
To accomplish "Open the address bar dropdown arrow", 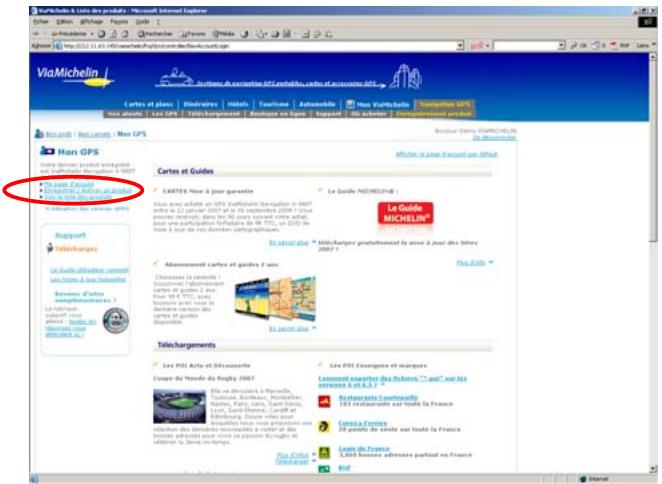I will tap(460, 45).
